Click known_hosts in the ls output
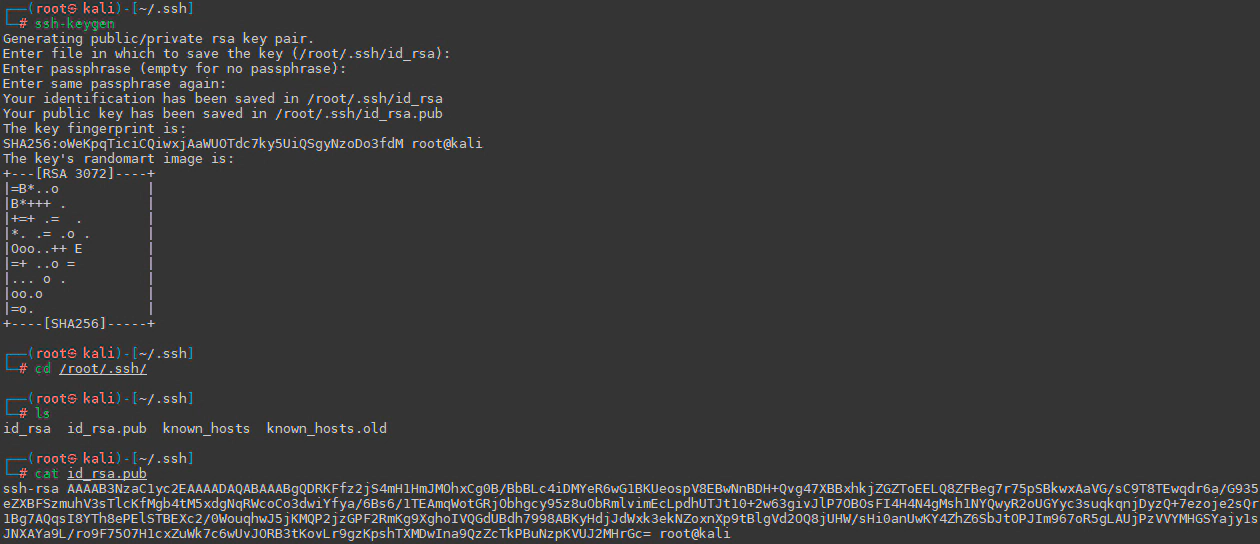Image resolution: width=1260 pixels, height=544 pixels. [206, 428]
